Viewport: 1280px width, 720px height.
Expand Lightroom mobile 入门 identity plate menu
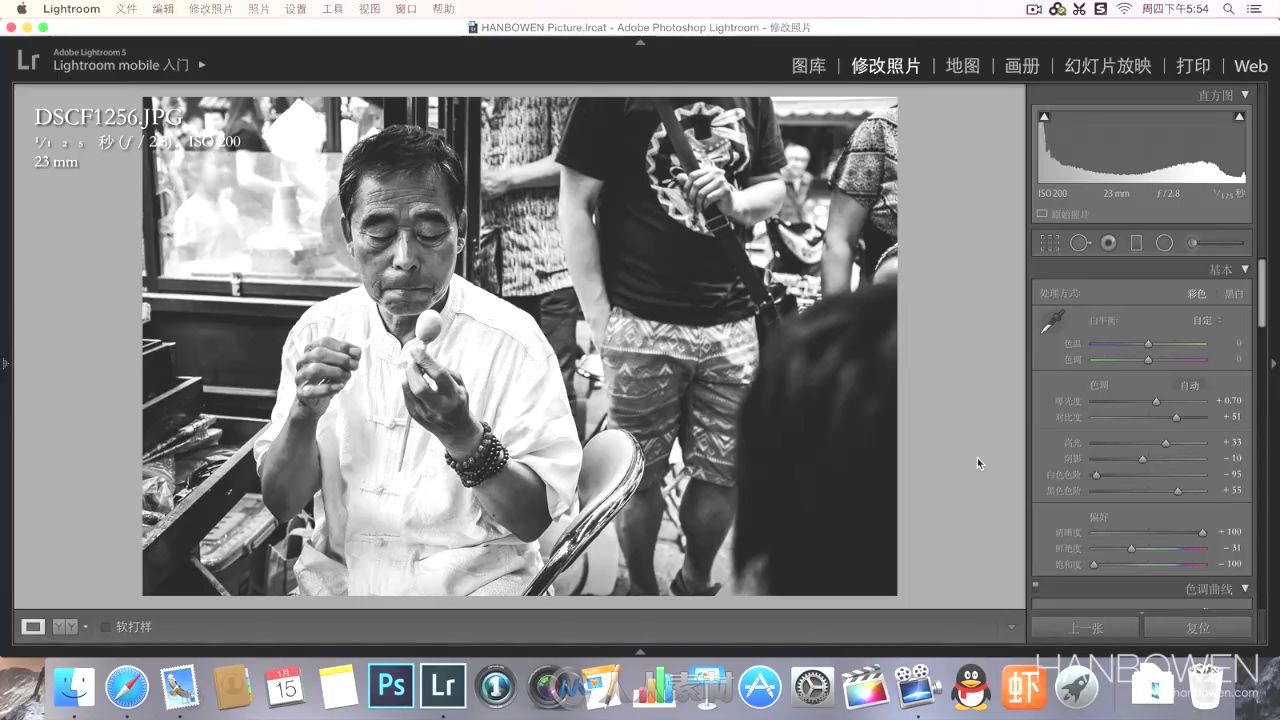(x=202, y=65)
